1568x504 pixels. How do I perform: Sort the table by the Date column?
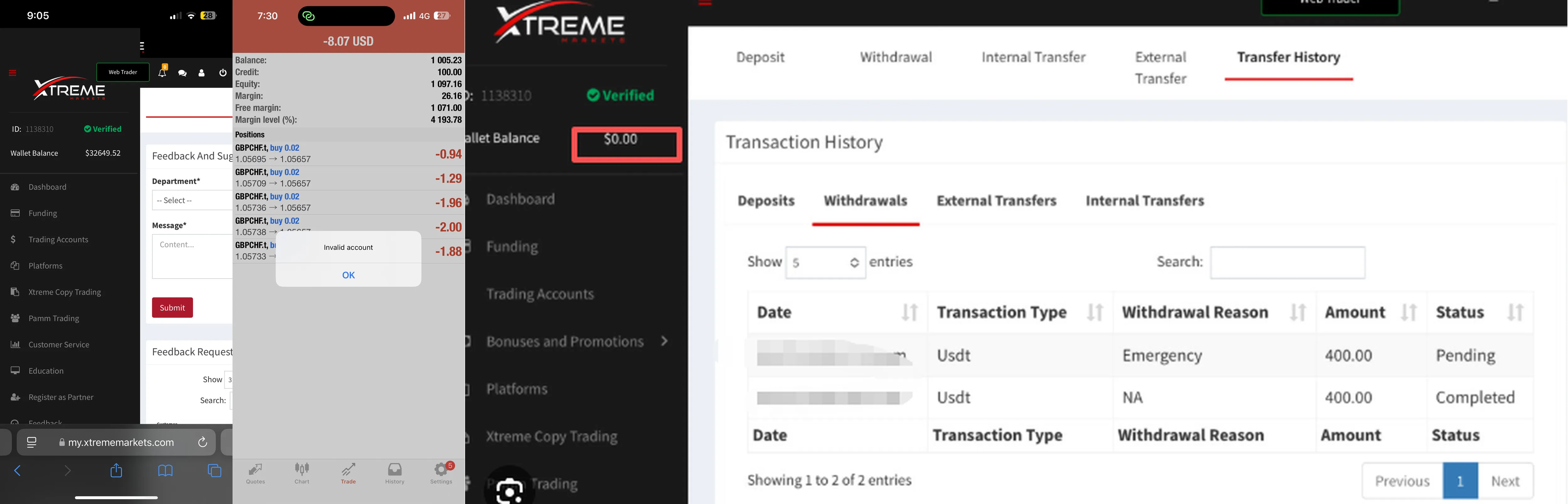(x=910, y=312)
